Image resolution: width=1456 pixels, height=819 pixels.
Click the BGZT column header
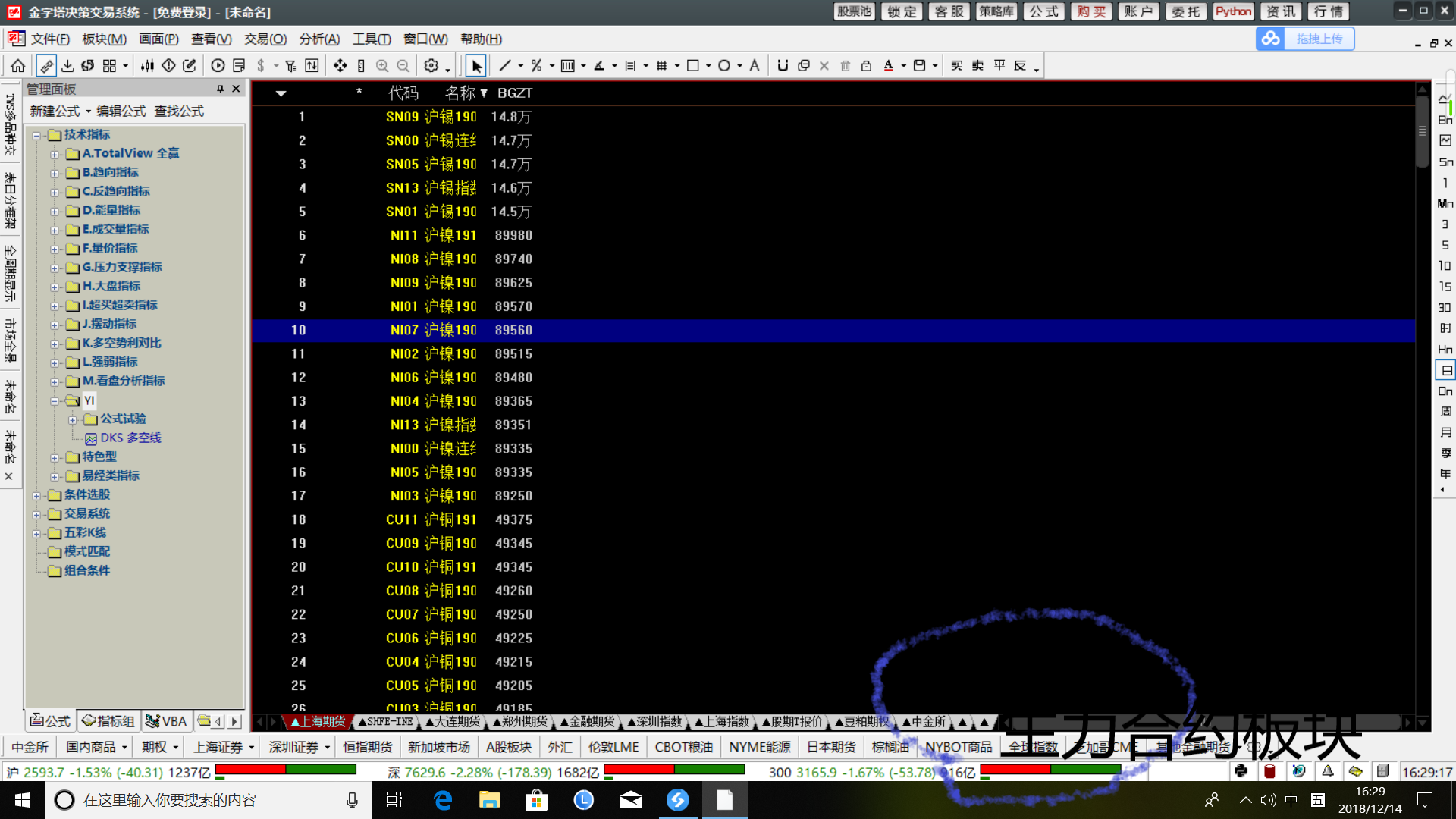click(515, 93)
